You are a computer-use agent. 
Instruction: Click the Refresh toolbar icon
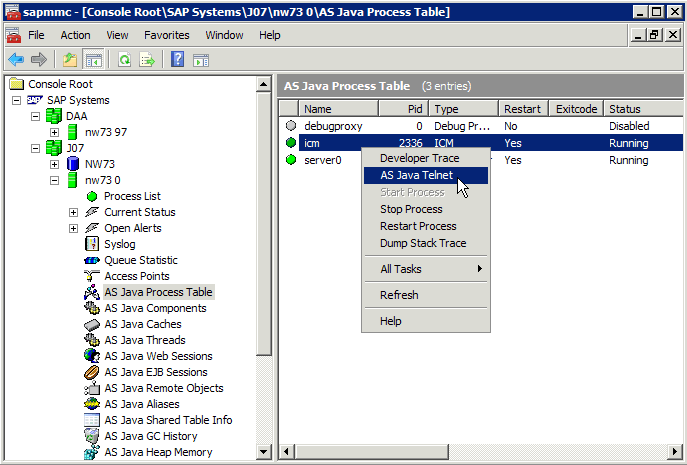124,59
